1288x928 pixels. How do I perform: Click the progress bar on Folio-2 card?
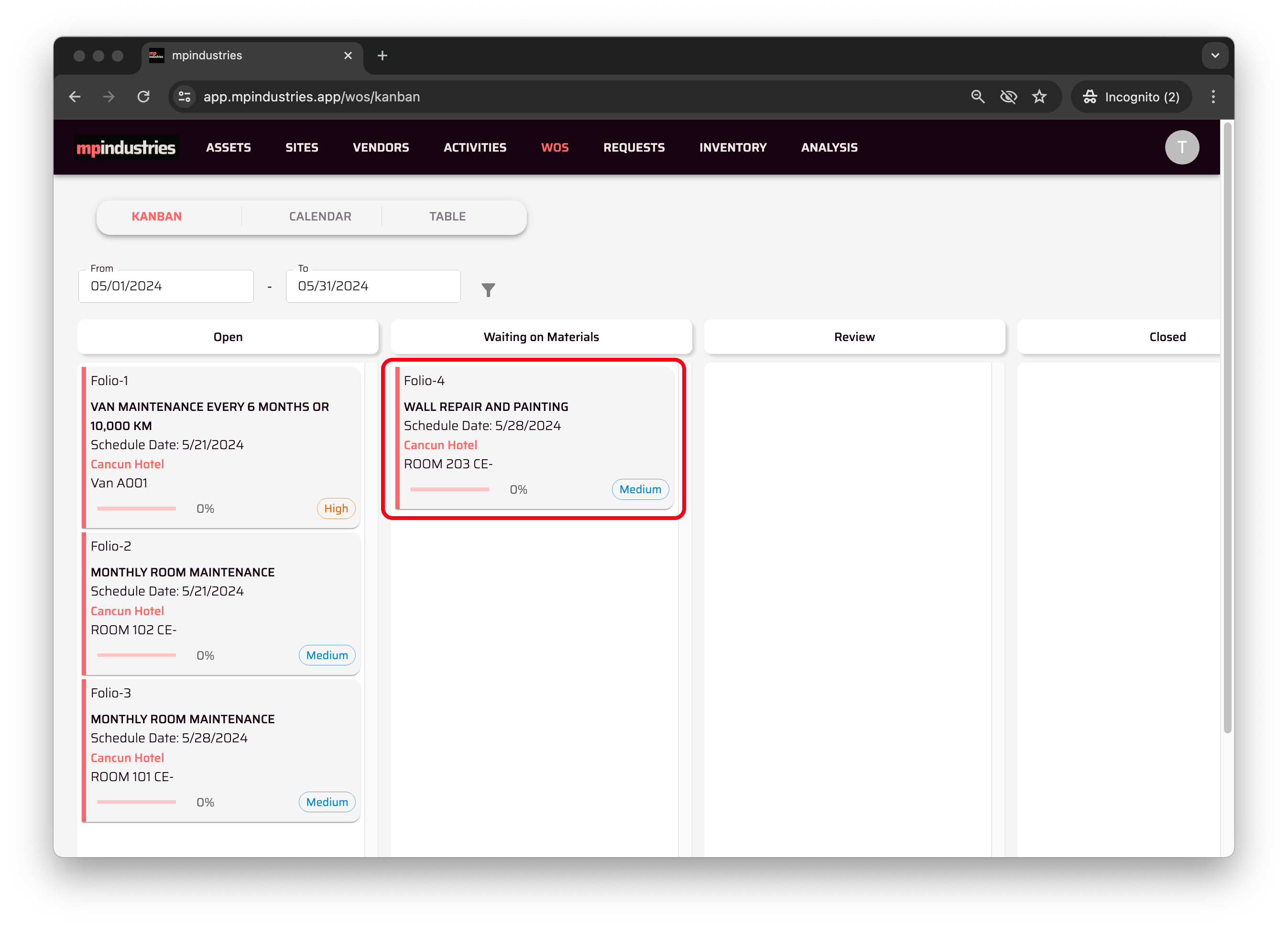pos(136,655)
